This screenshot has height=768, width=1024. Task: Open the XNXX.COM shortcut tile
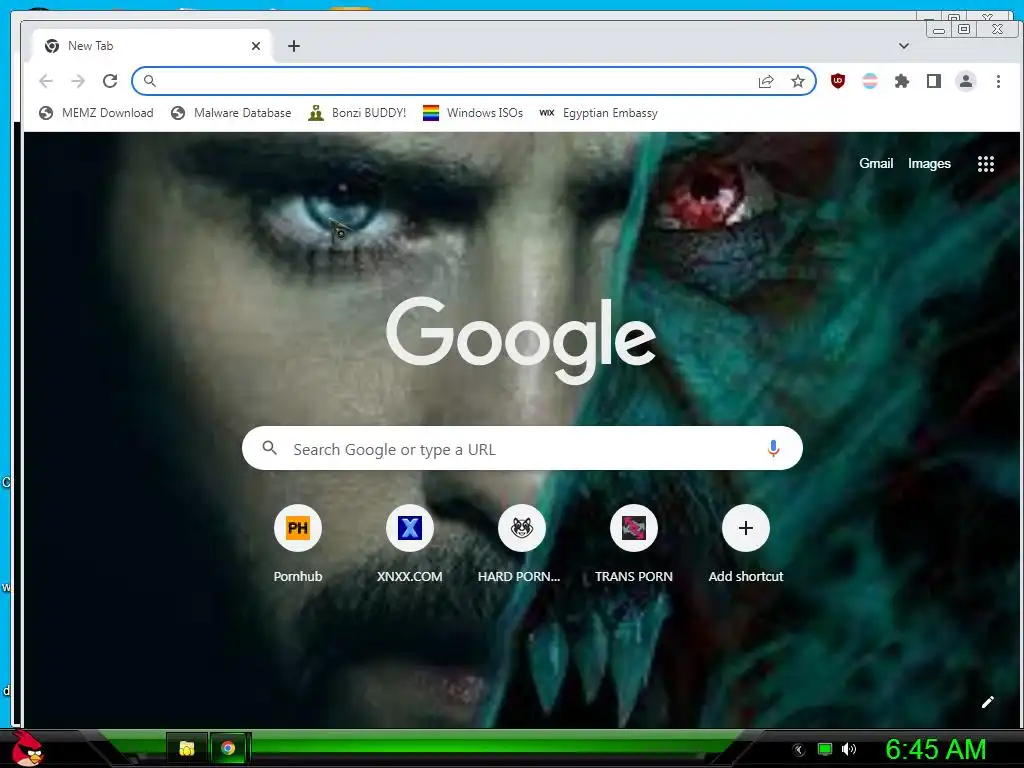pyautogui.click(x=409, y=544)
